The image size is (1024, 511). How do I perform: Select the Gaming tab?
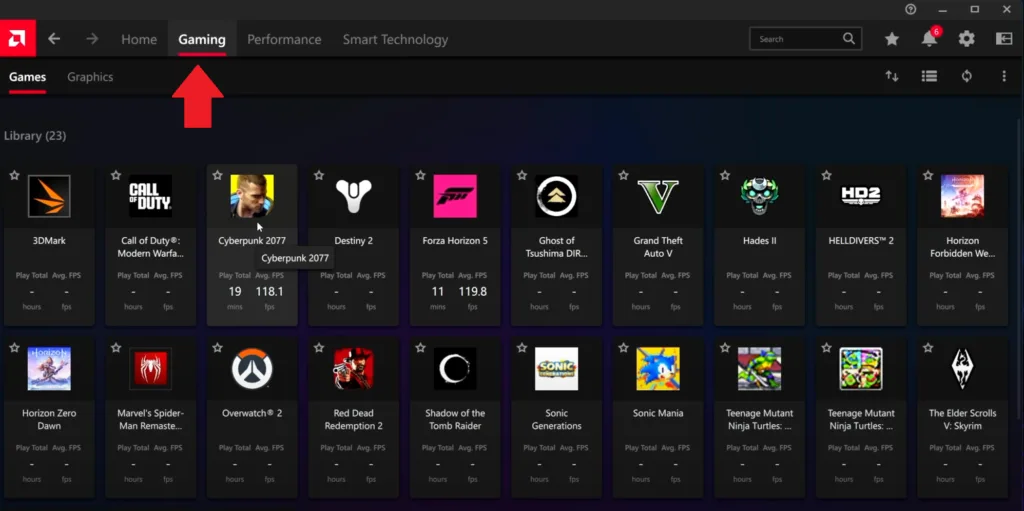[x=202, y=39]
